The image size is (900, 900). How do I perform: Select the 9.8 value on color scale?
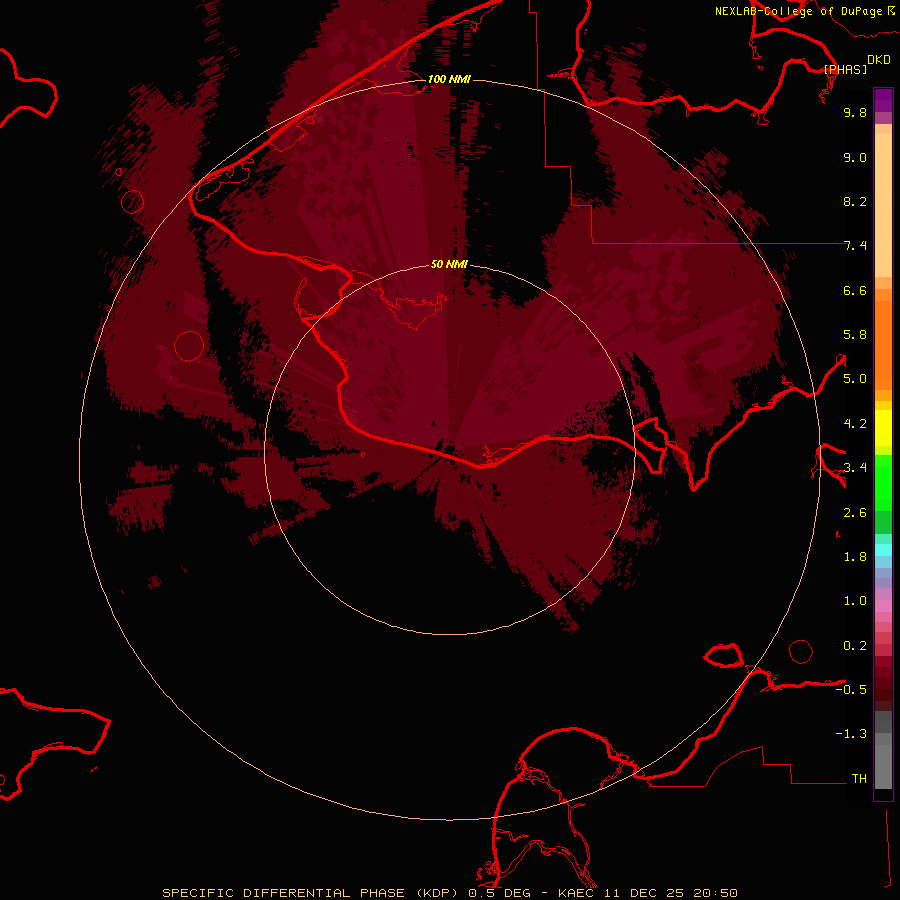tap(855, 112)
